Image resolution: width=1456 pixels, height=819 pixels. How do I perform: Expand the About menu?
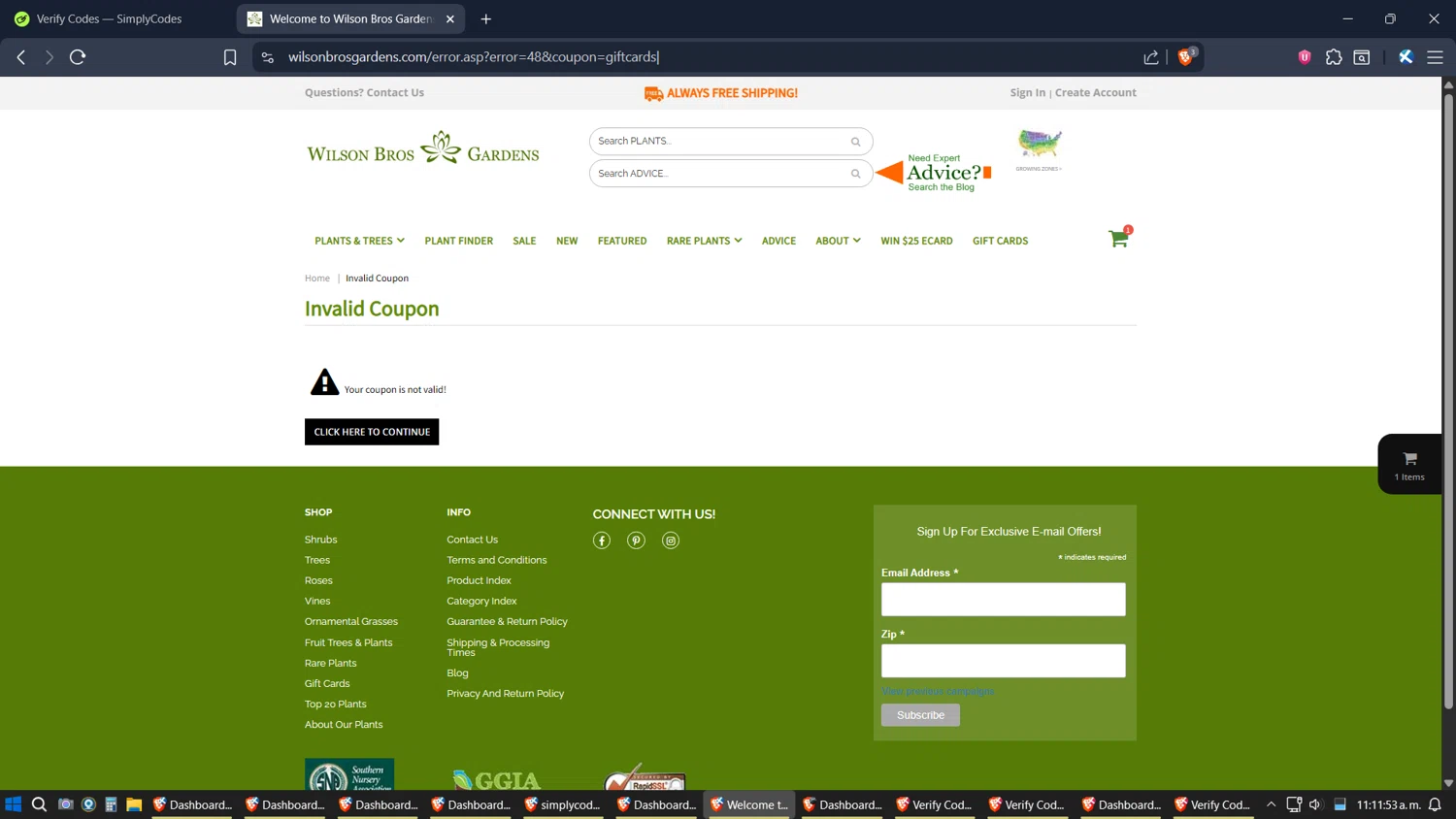tap(838, 241)
